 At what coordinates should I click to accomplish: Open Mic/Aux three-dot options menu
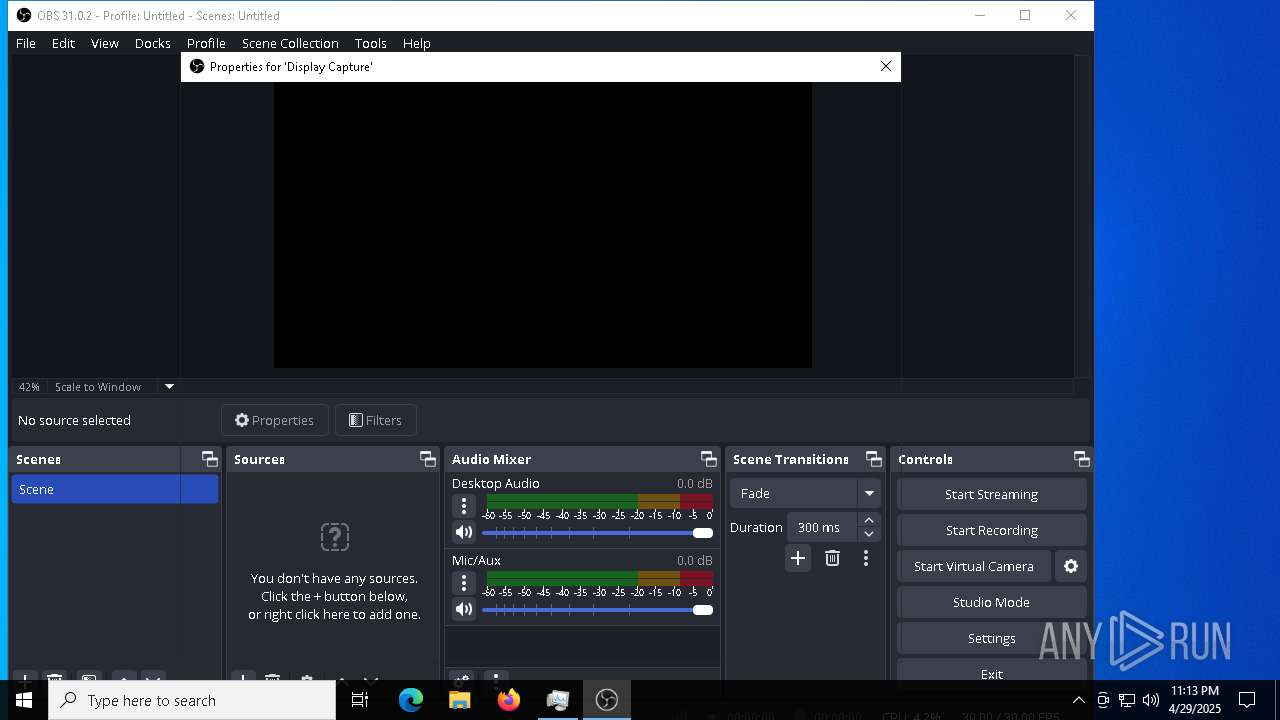tap(464, 583)
